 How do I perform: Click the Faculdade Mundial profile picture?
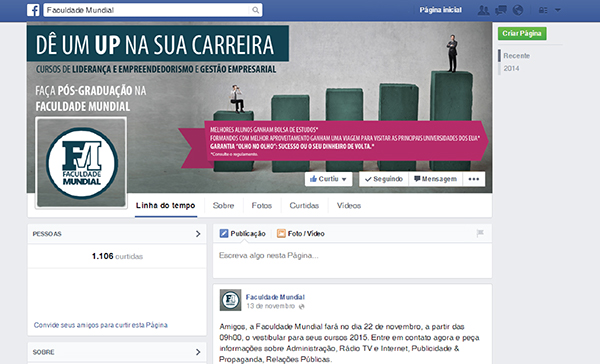81,163
